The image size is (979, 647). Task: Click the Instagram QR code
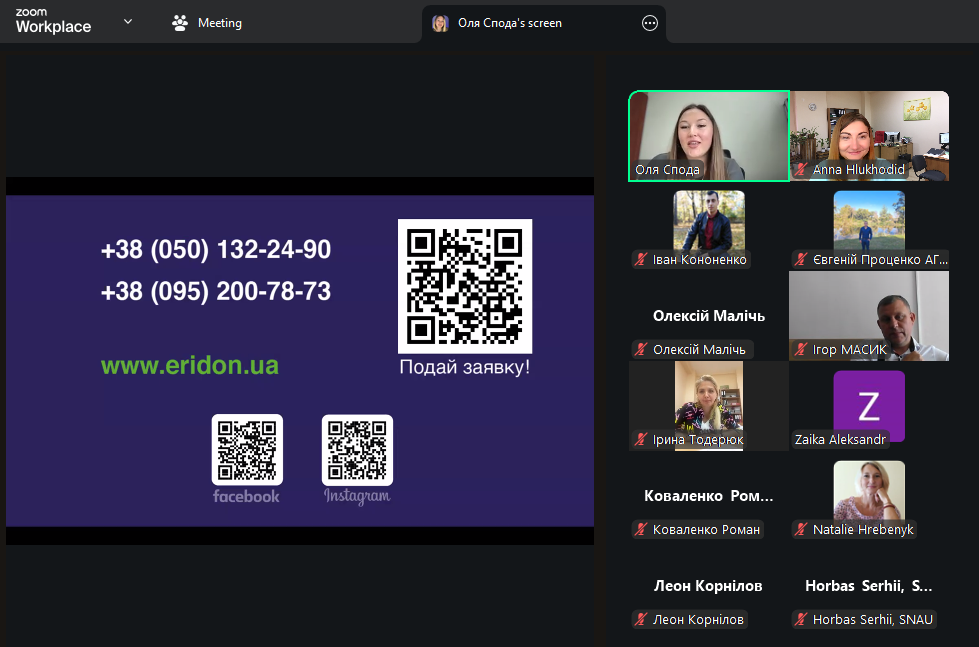(357, 449)
